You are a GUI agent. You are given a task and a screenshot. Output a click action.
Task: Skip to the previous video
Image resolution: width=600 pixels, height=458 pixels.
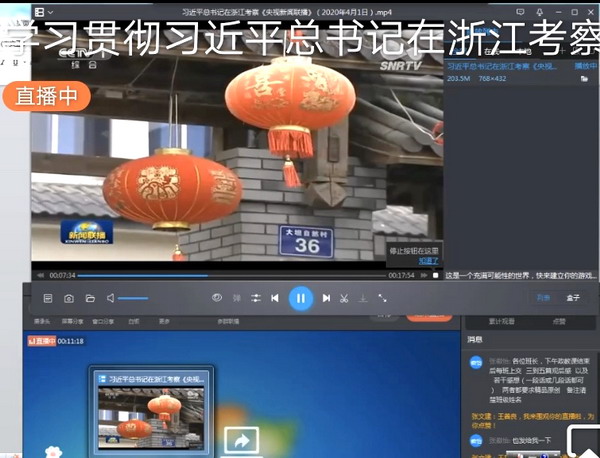275,298
